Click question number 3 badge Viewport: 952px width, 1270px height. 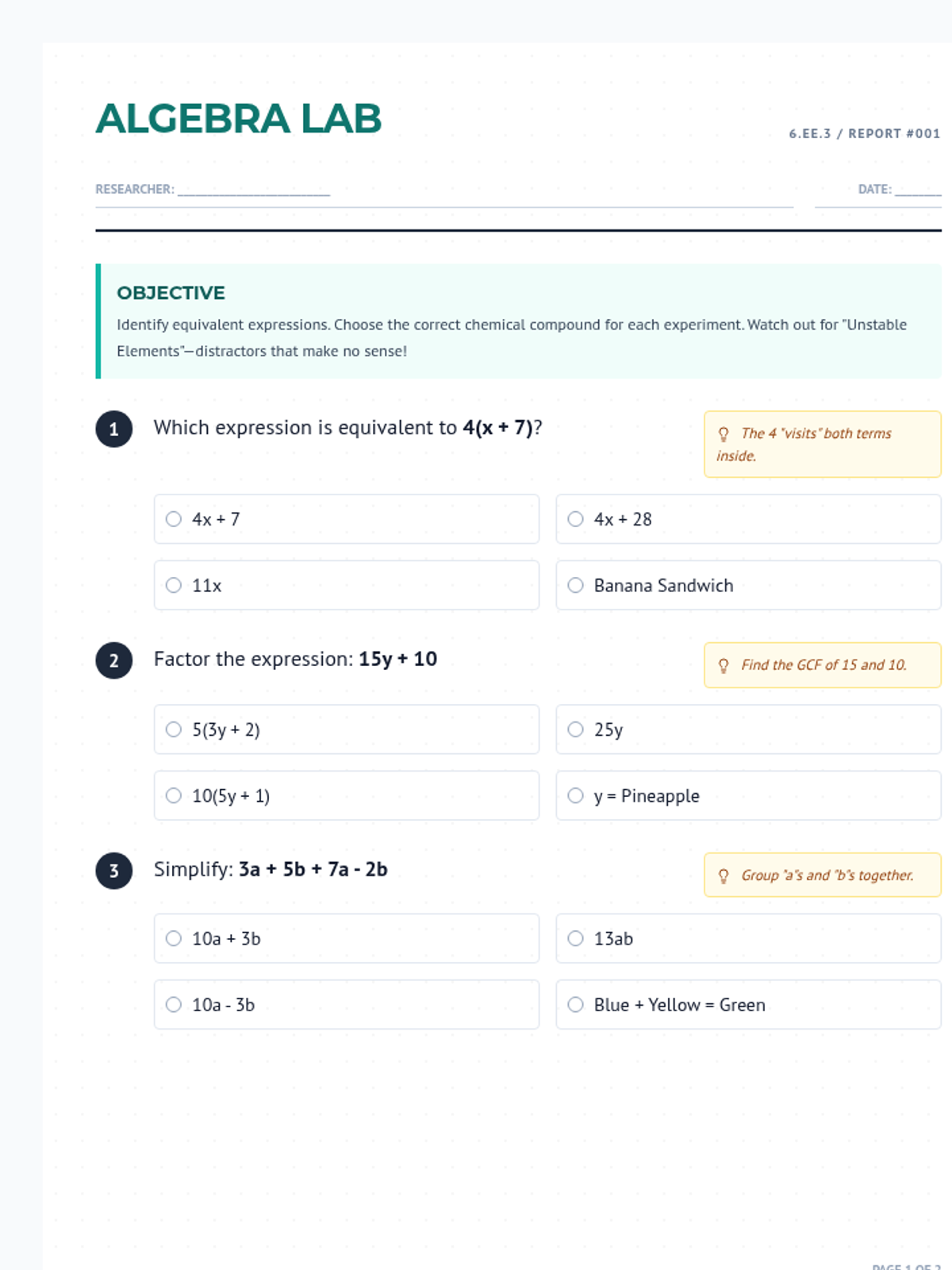[x=113, y=871]
